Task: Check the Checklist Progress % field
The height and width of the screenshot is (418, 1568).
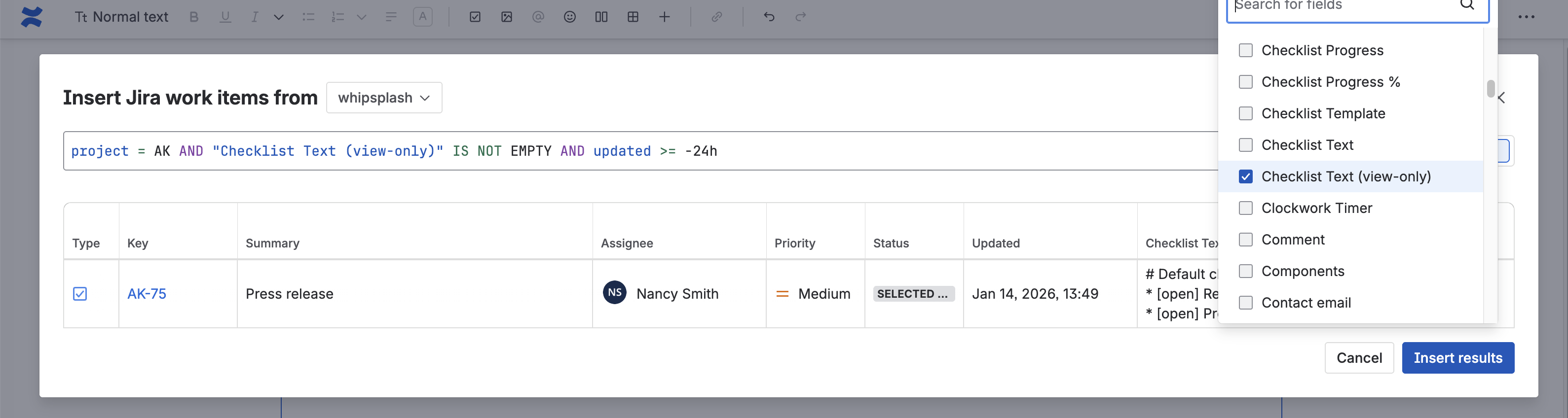Action: pyautogui.click(x=1246, y=81)
